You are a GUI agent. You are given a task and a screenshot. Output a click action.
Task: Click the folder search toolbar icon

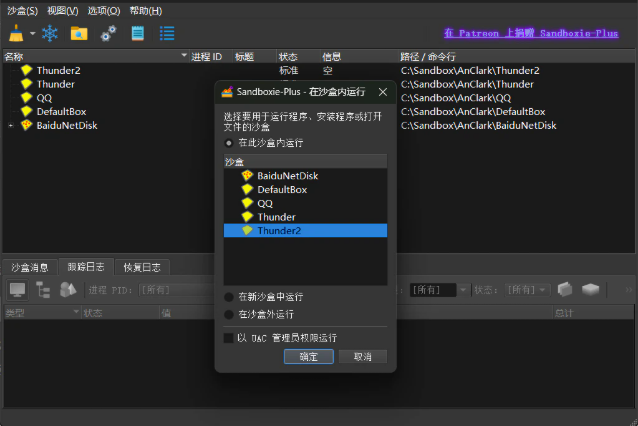tap(79, 33)
